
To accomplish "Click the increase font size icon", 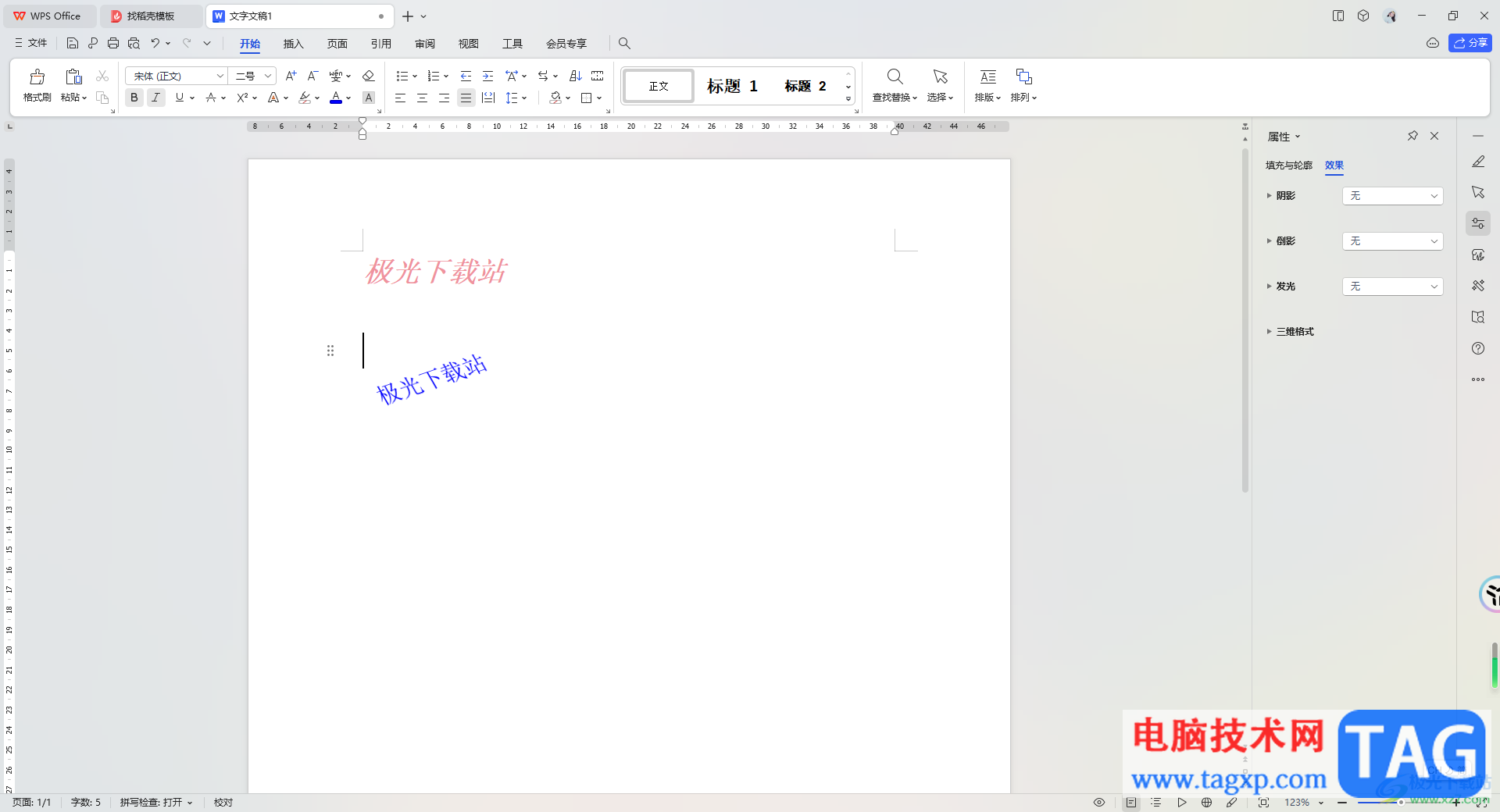I will (x=291, y=76).
